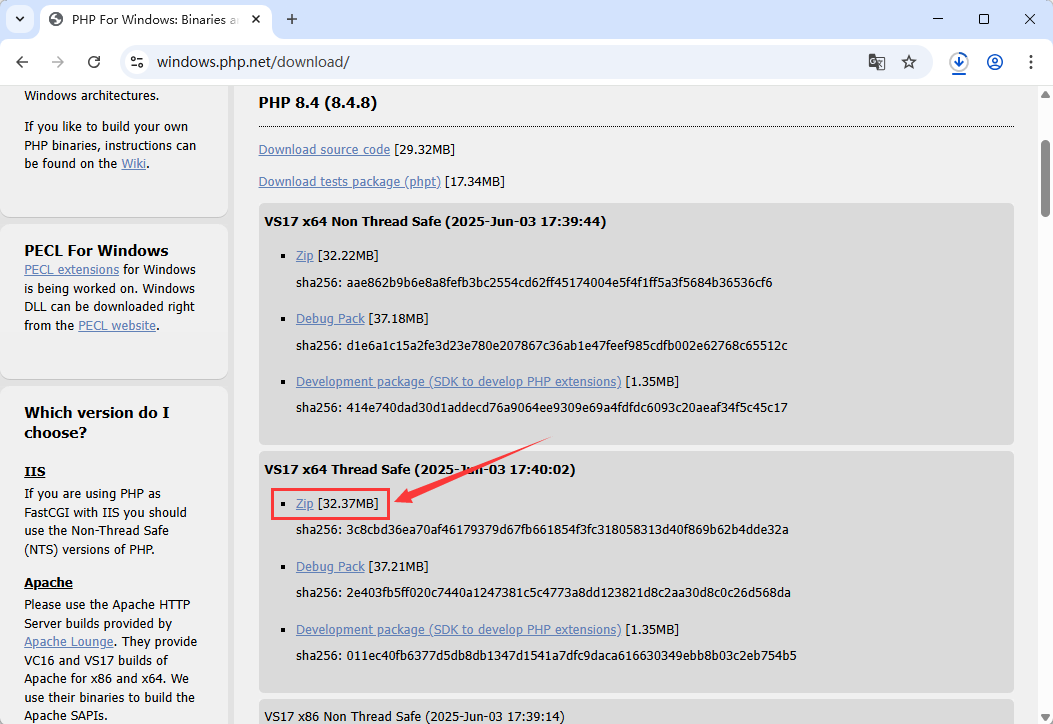Click the VS17 x64 Thread Safe heading
Image resolution: width=1053 pixels, height=724 pixels.
tap(420, 469)
